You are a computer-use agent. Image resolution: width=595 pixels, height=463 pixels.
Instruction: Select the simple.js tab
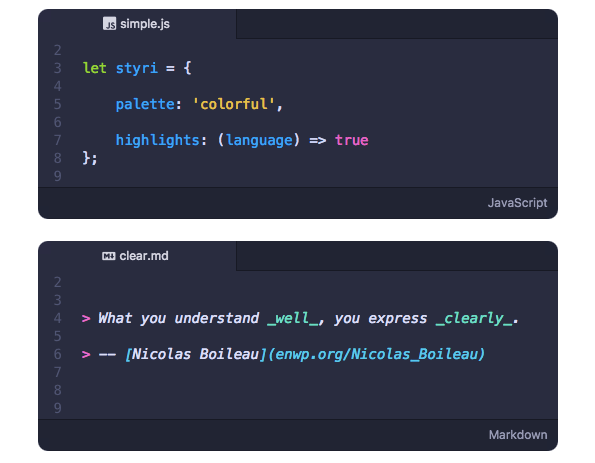click(137, 24)
